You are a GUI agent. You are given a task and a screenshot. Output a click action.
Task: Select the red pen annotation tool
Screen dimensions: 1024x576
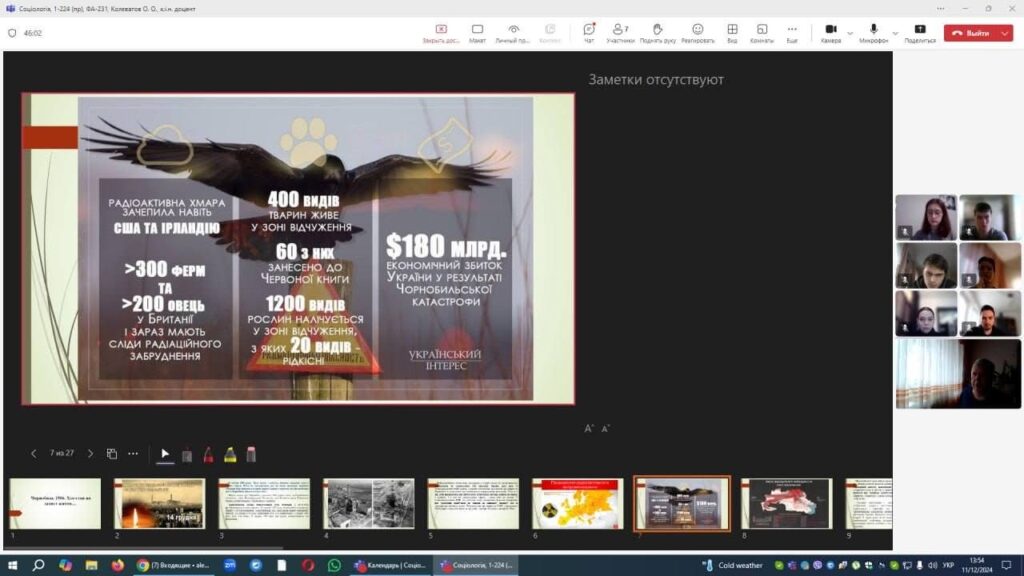pyautogui.click(x=208, y=454)
